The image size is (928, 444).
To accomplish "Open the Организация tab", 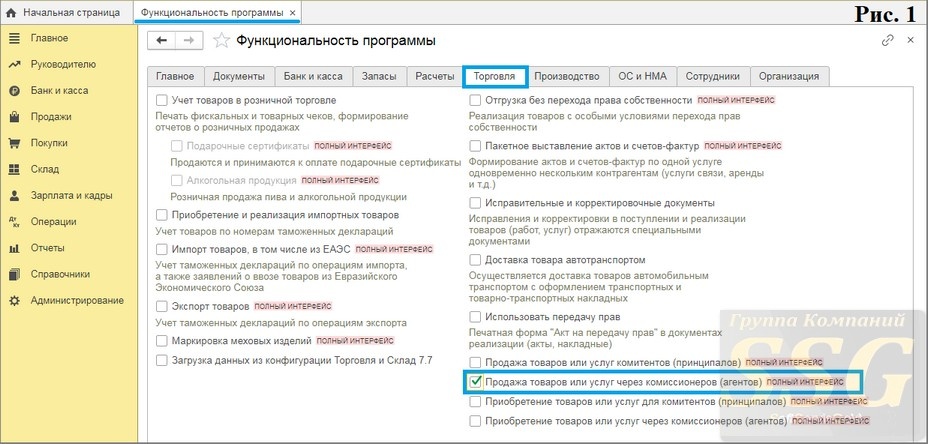I will (x=789, y=76).
